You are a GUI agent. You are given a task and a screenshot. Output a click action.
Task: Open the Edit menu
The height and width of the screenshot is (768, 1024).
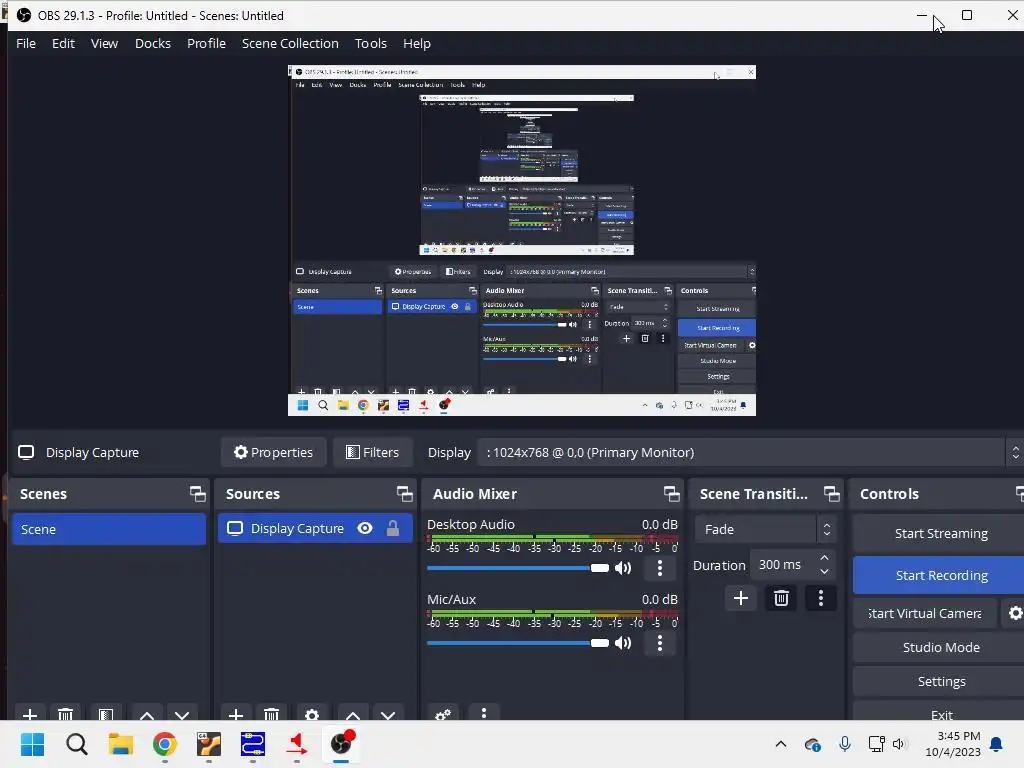63,44
